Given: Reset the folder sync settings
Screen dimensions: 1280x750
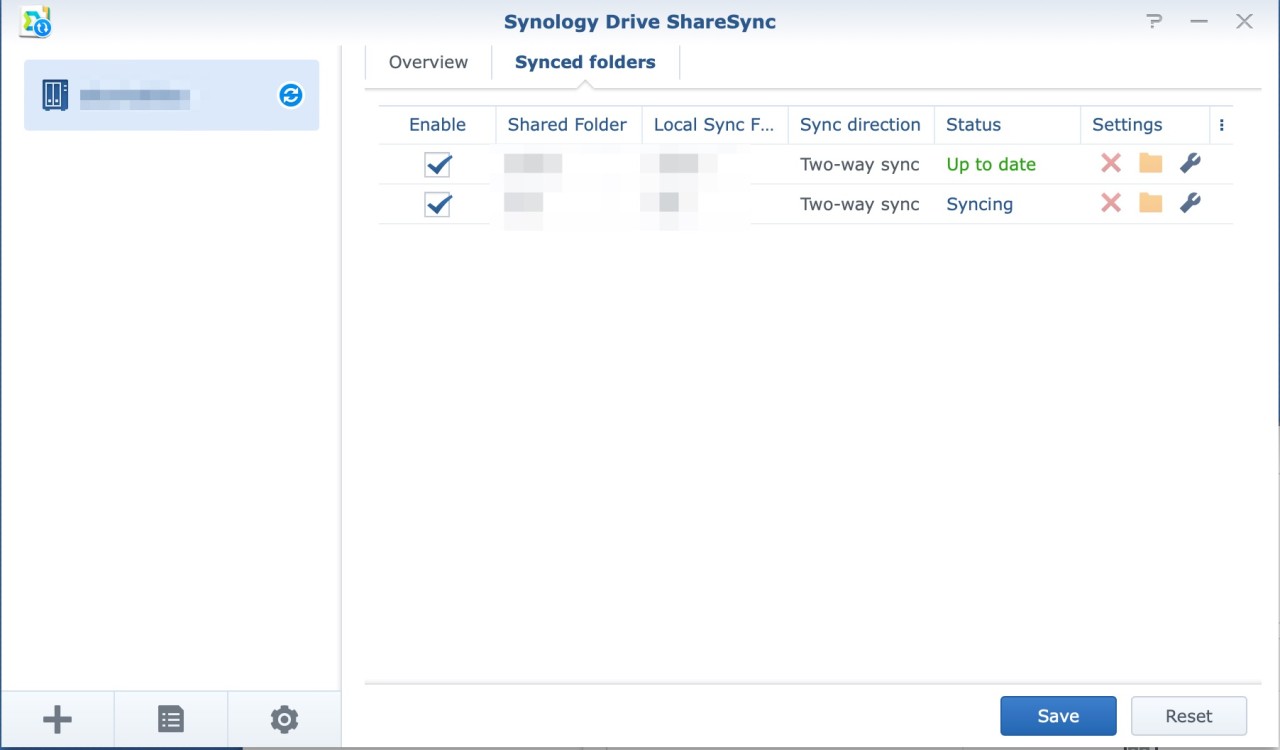Looking at the screenshot, I should coord(1188,715).
